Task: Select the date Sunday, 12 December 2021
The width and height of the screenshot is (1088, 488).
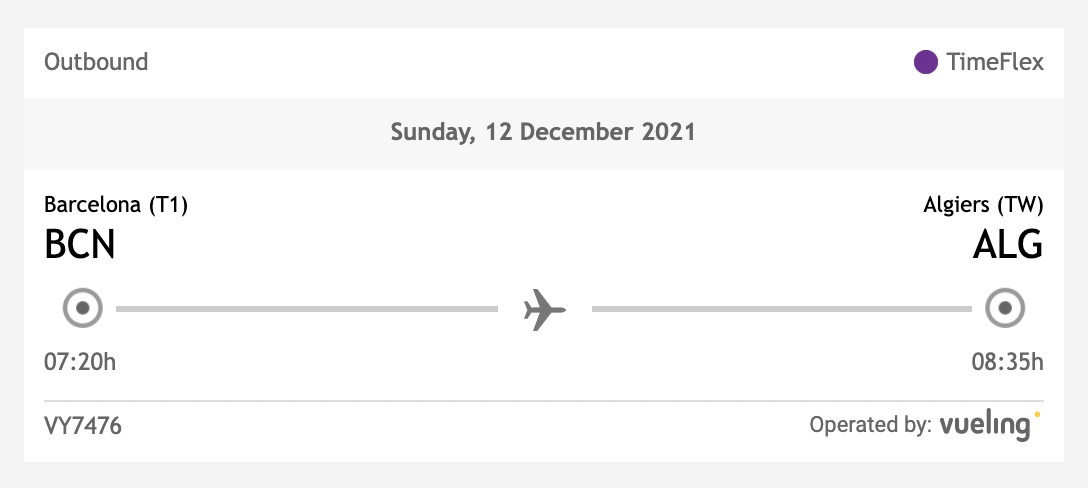Action: coord(543,131)
